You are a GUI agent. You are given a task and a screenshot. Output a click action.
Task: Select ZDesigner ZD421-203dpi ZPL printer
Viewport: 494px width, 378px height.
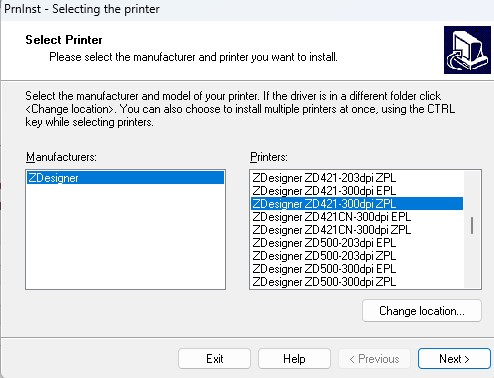tap(357, 178)
